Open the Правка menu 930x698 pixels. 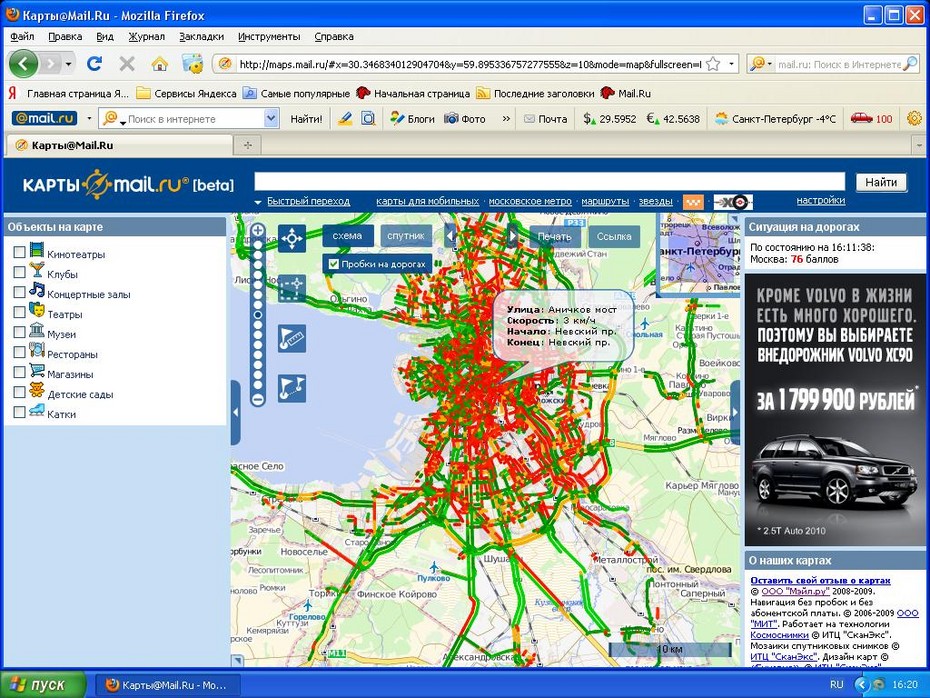coord(65,36)
